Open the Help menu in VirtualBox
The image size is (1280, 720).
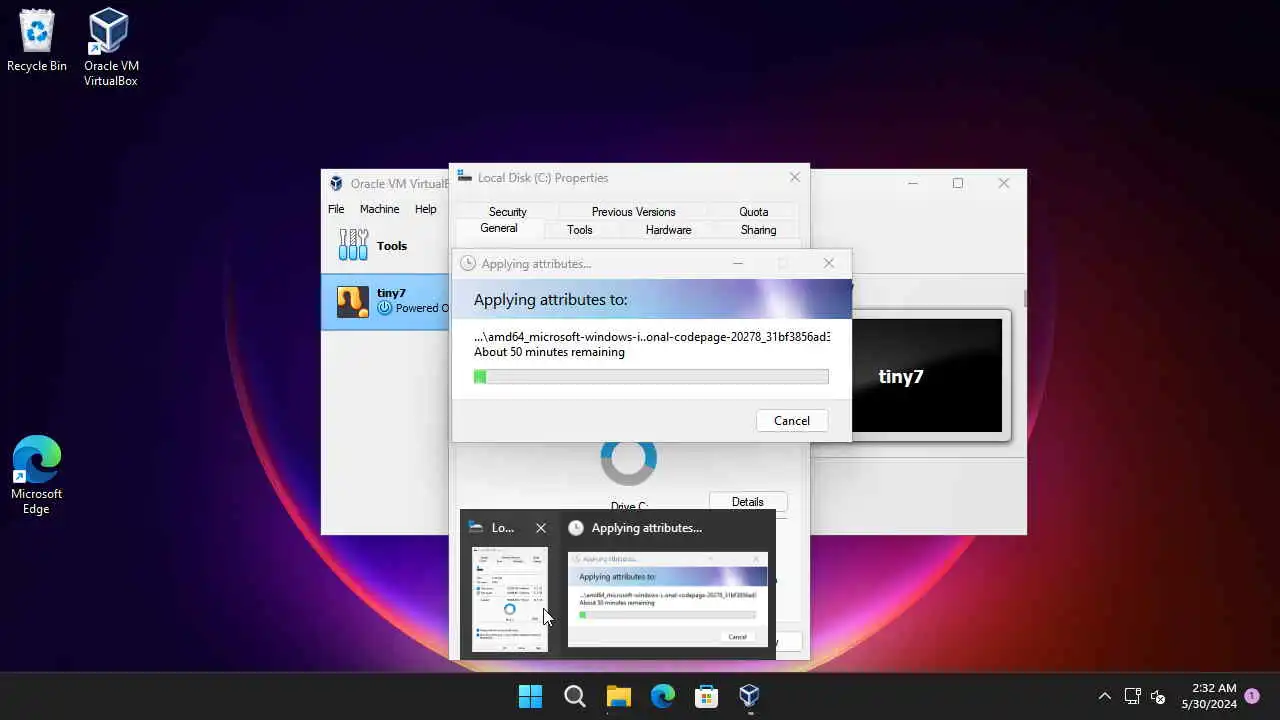[426, 209]
